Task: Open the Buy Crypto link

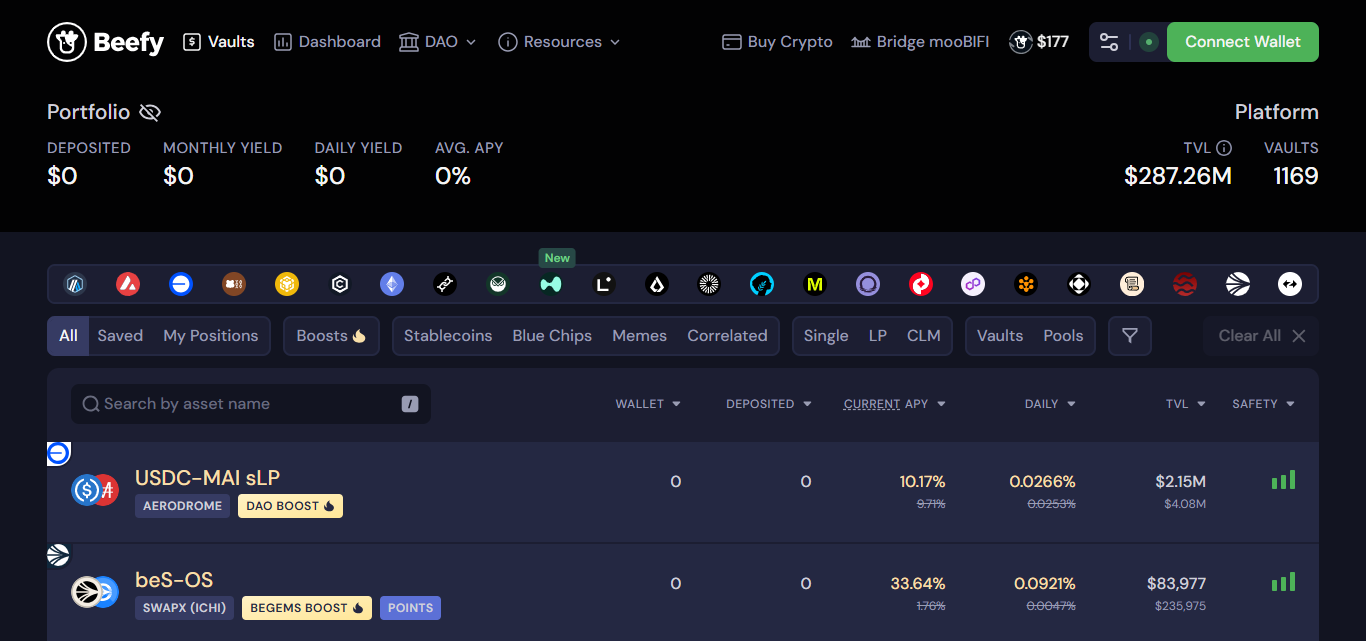Action: 777,42
